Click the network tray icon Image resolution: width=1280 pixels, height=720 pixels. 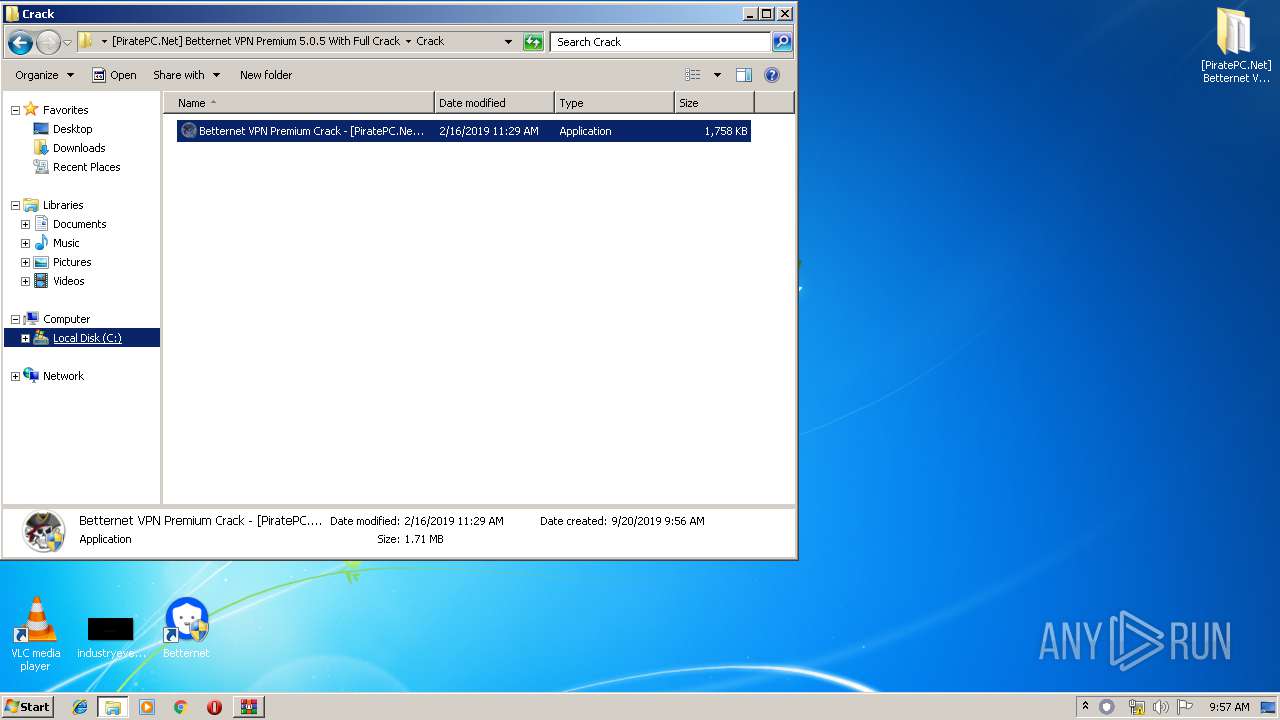pyautogui.click(x=1136, y=707)
